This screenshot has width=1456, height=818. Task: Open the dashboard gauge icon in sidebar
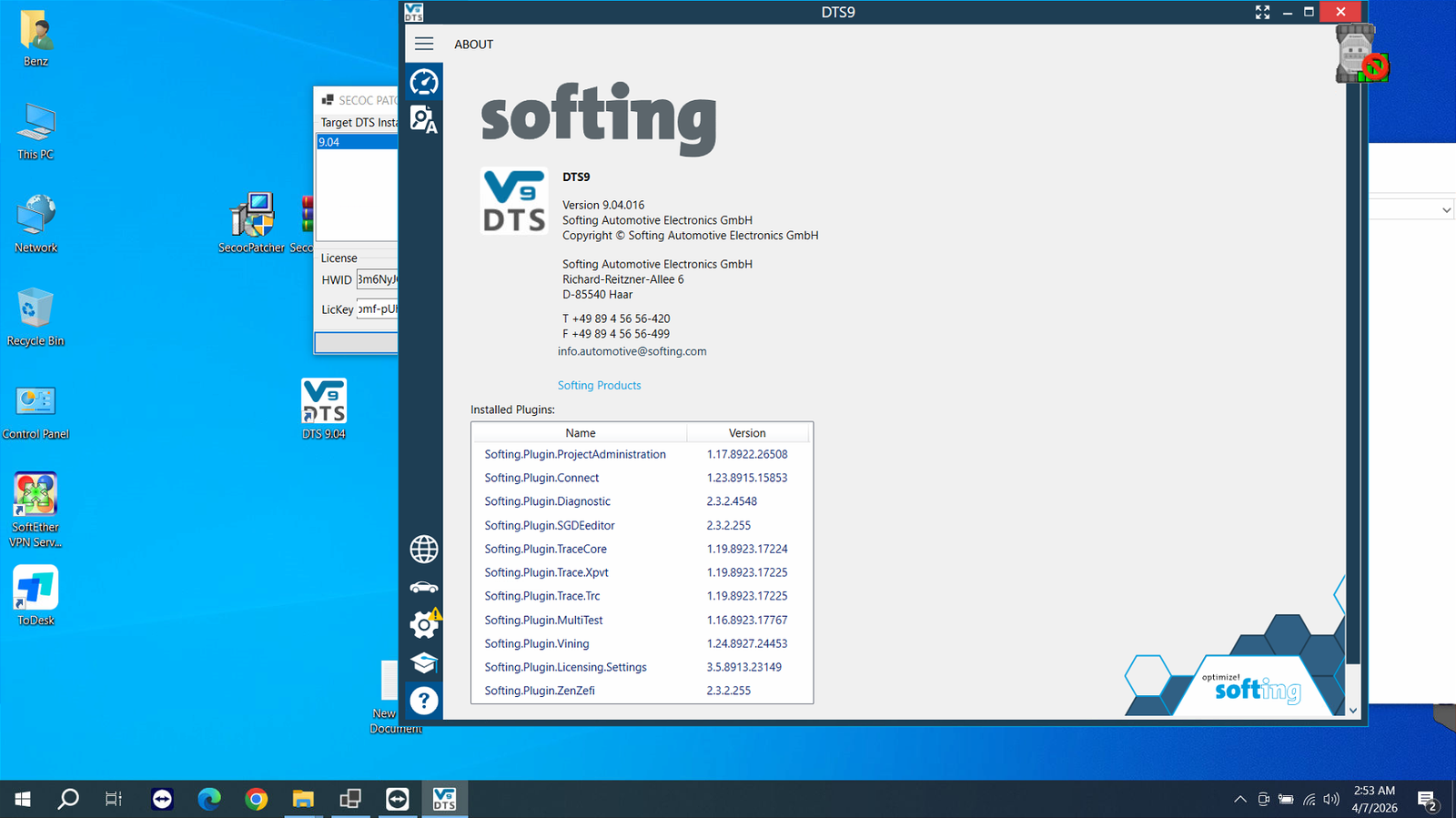click(x=424, y=83)
